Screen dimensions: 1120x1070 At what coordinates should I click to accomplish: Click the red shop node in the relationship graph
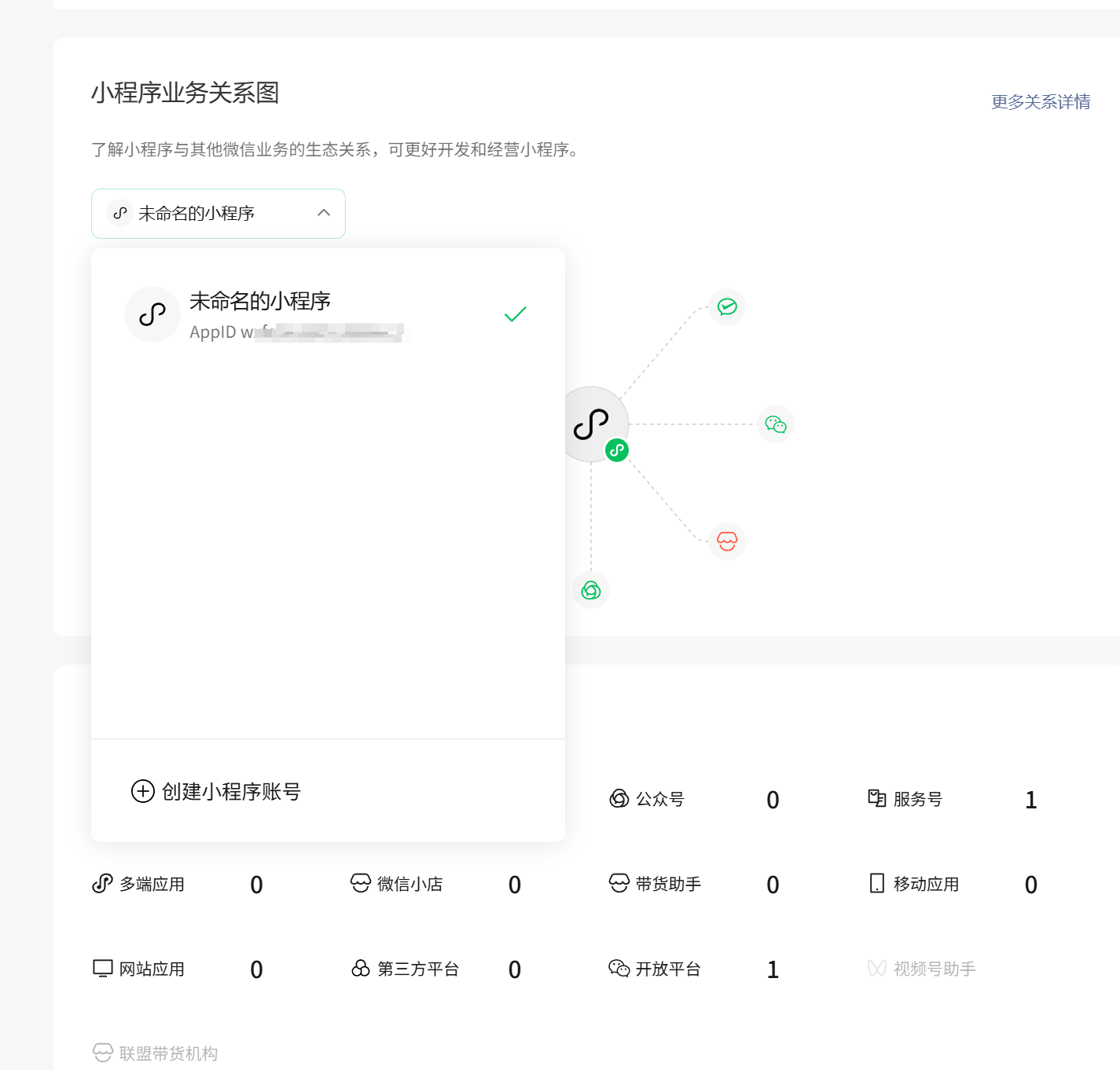click(x=727, y=541)
